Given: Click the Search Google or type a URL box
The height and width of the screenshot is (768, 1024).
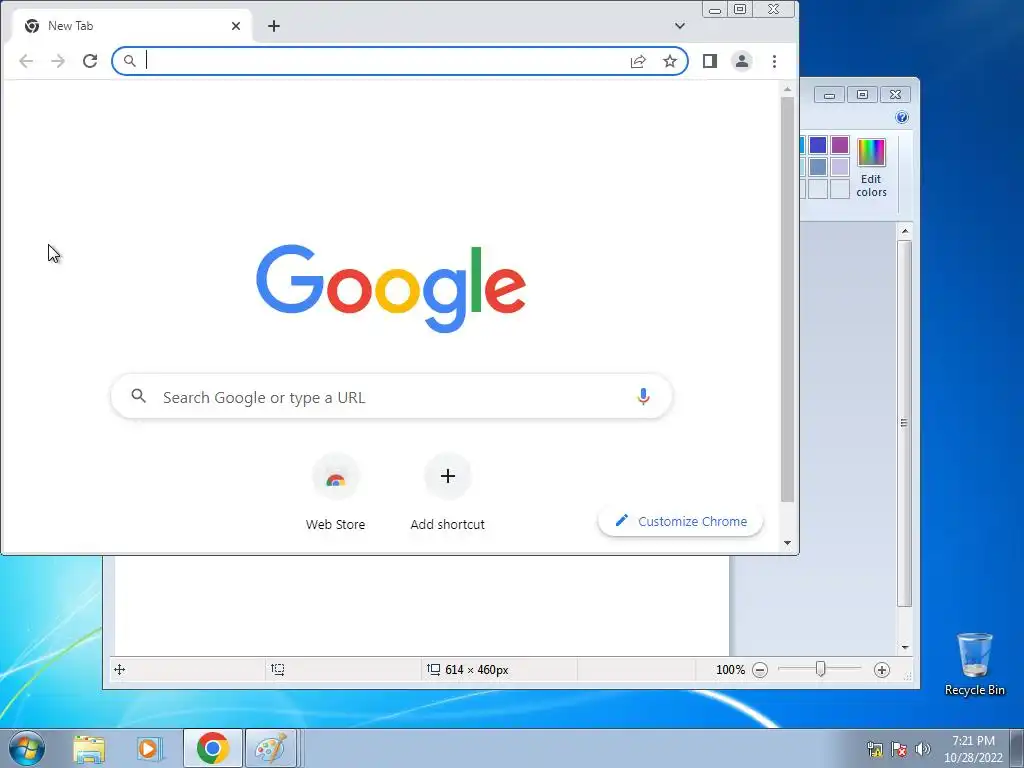Looking at the screenshot, I should (x=391, y=396).
